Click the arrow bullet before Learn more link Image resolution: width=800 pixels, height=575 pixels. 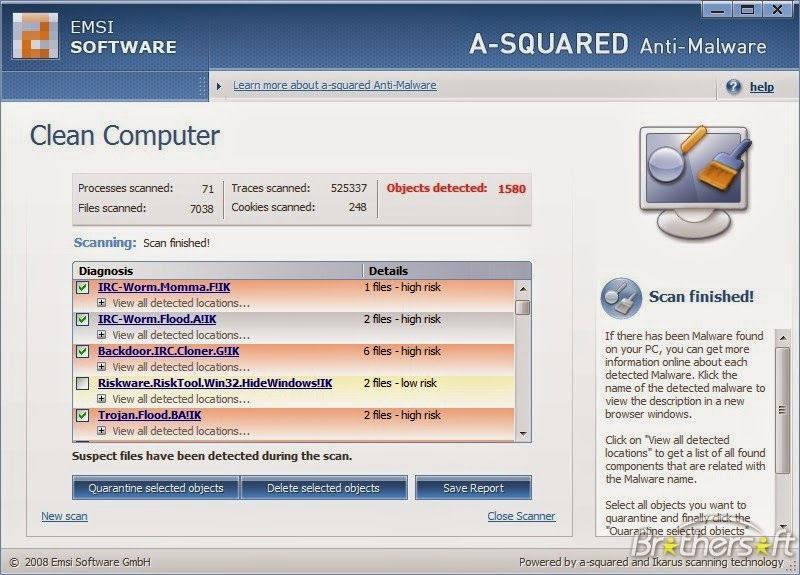pyautogui.click(x=219, y=86)
